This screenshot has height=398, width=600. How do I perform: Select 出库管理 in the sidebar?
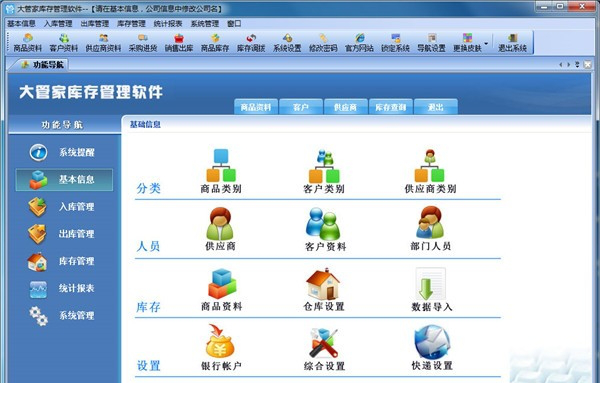tap(63, 234)
